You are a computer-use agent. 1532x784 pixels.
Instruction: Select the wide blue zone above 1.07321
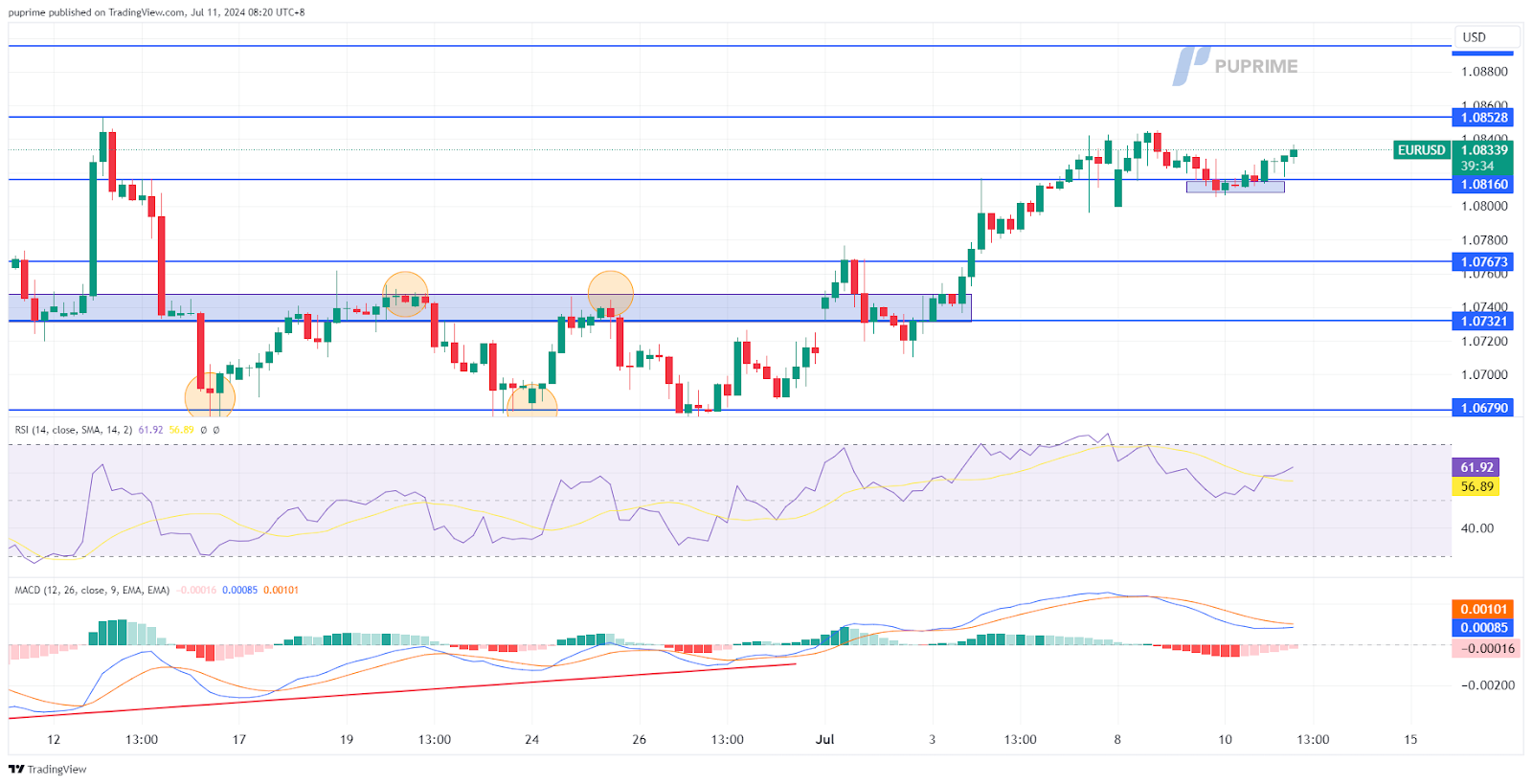489,307
